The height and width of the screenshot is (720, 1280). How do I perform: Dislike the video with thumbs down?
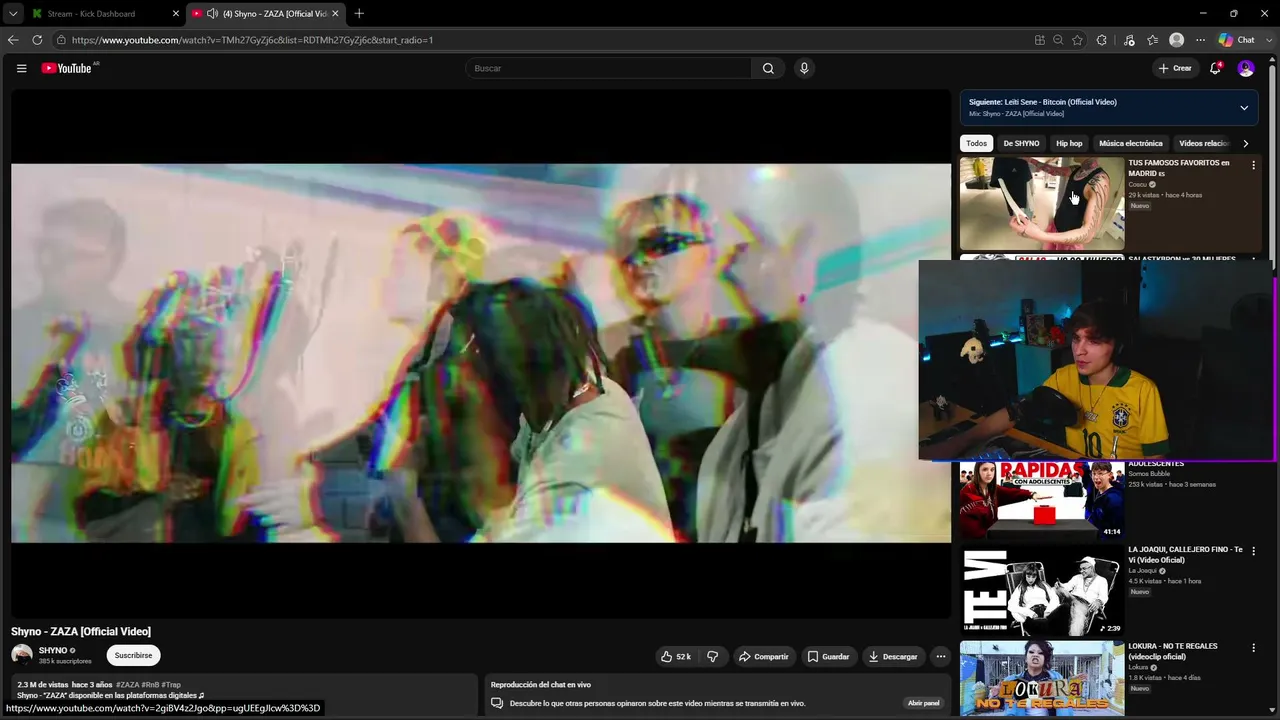713,657
